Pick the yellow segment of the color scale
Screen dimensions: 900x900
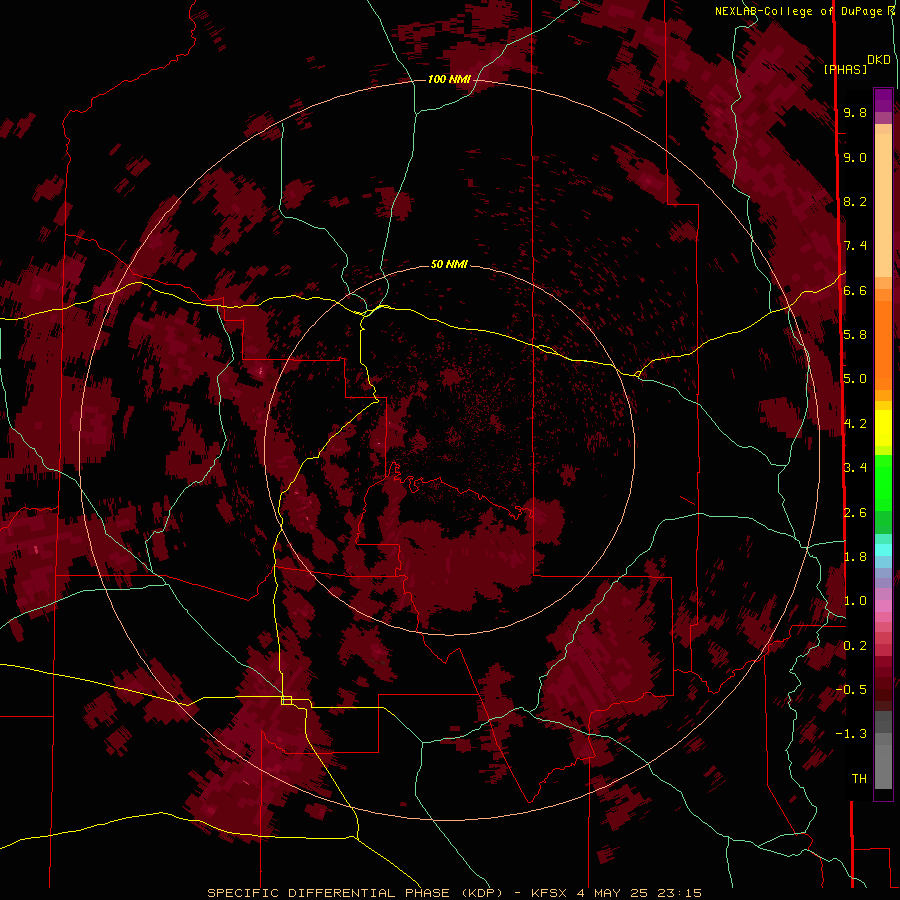[883, 428]
